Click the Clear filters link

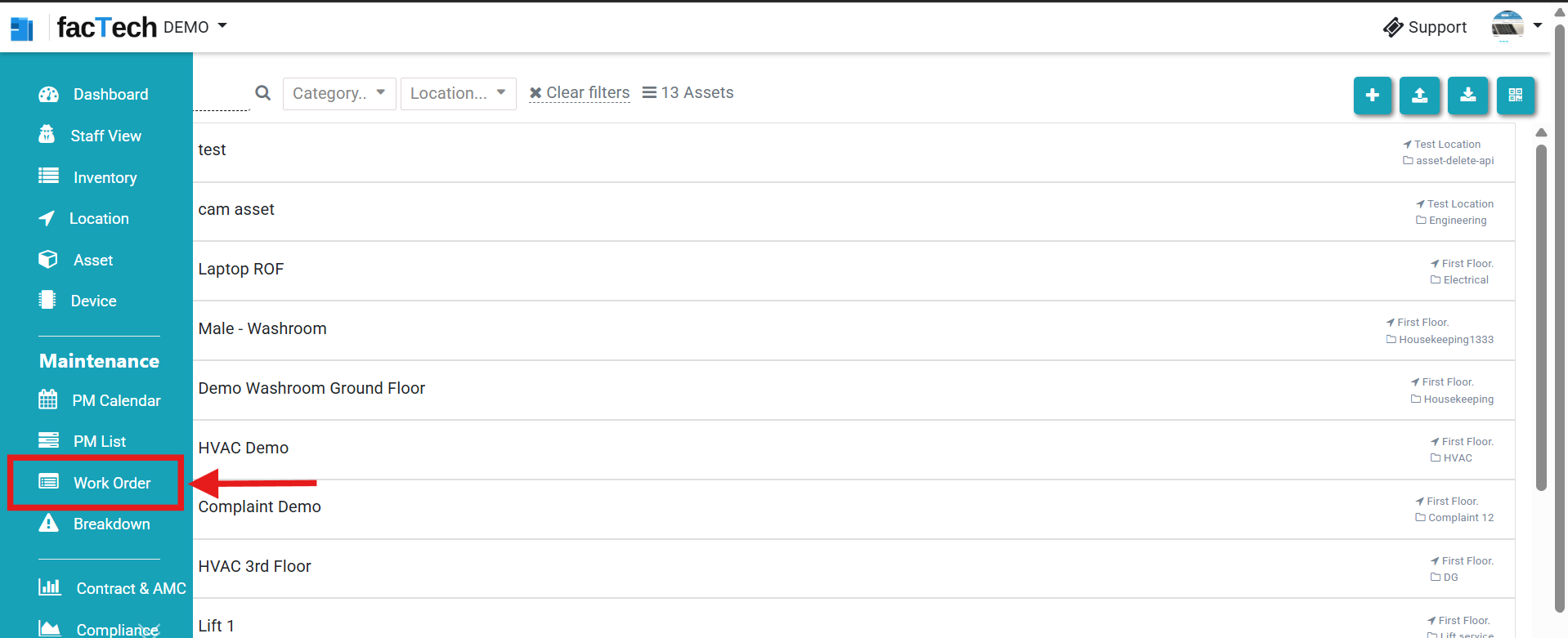click(580, 93)
